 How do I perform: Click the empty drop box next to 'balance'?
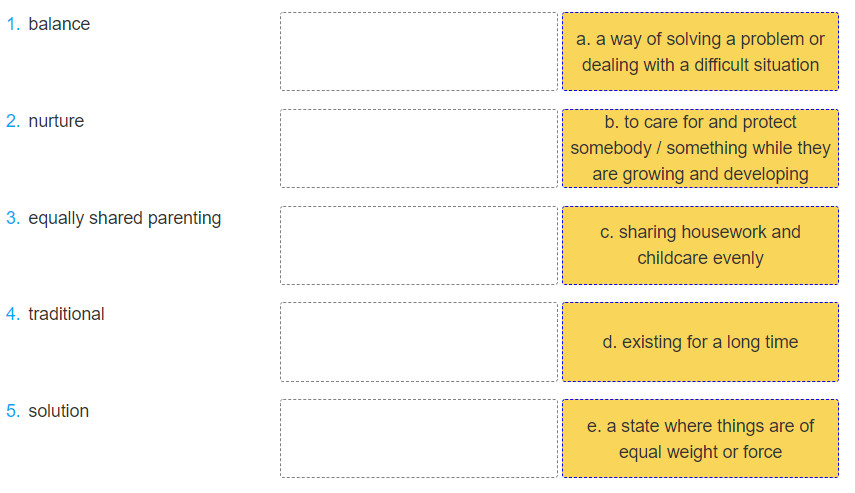tap(419, 51)
